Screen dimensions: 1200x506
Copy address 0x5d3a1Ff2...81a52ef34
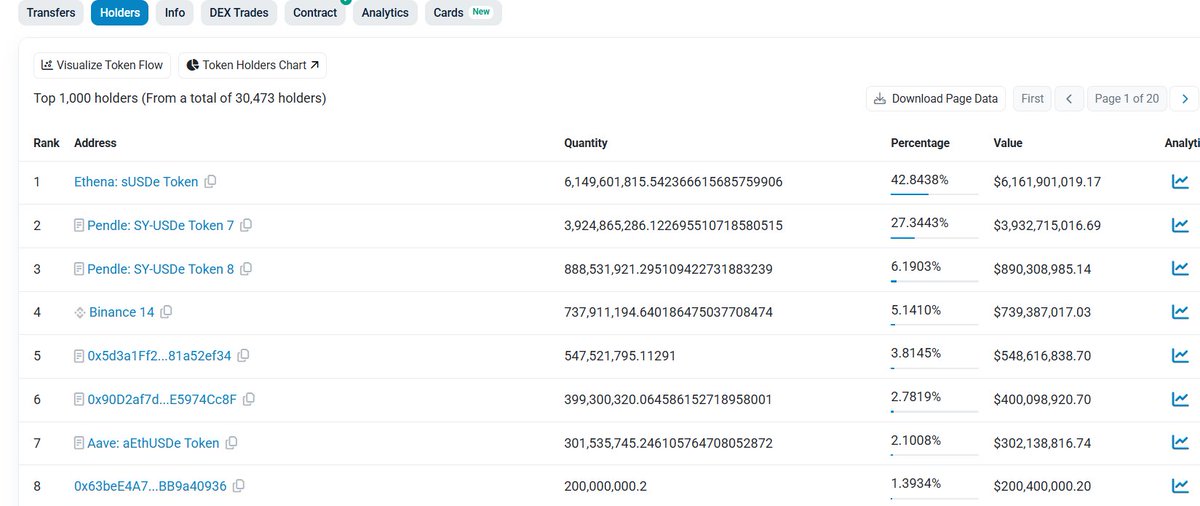pyautogui.click(x=243, y=355)
